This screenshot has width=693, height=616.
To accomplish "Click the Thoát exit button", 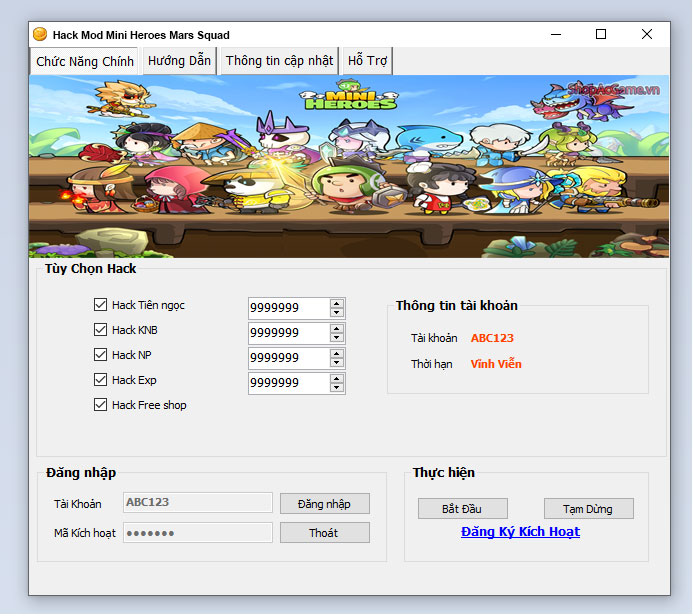I will coord(324,532).
